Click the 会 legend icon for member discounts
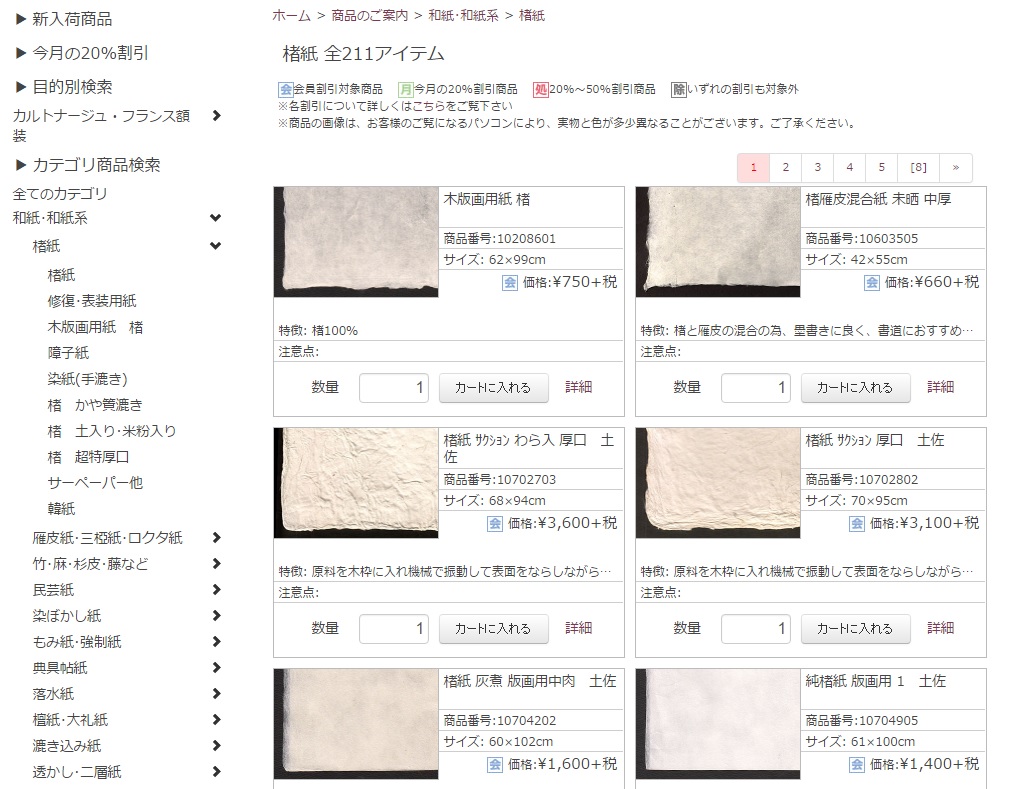 [x=286, y=89]
